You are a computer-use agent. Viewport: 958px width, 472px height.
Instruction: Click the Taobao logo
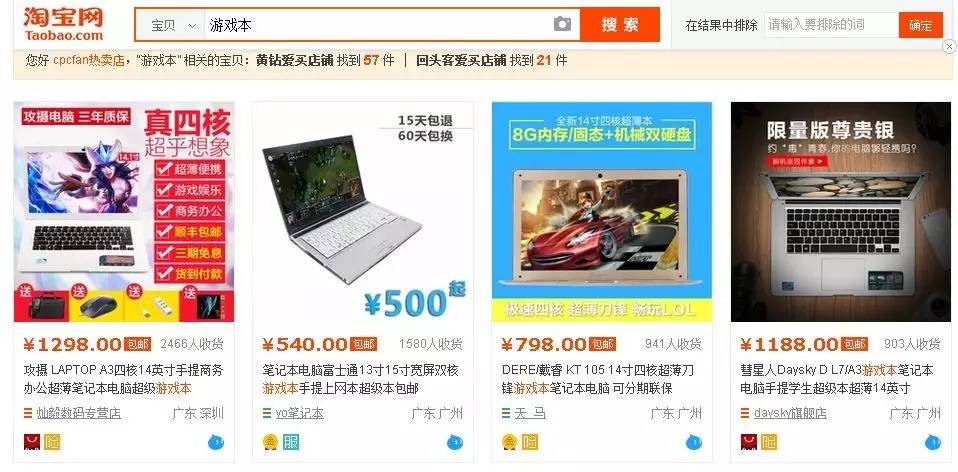coord(64,23)
